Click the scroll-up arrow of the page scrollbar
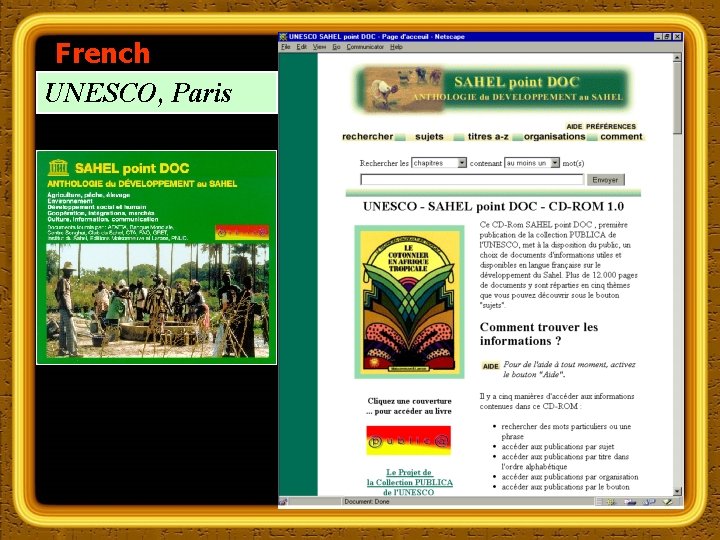 [x=677, y=58]
